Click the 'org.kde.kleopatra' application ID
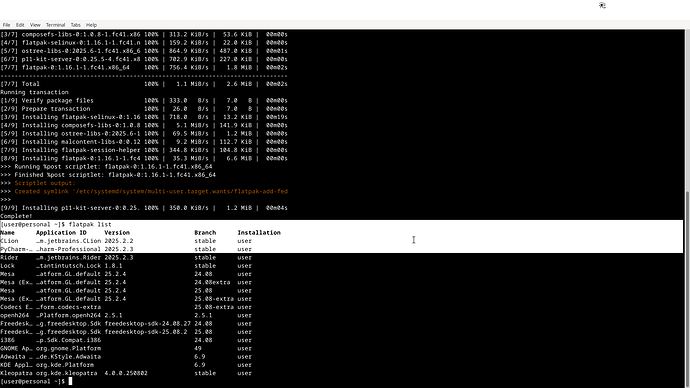The width and height of the screenshot is (690, 388). click(x=66, y=373)
